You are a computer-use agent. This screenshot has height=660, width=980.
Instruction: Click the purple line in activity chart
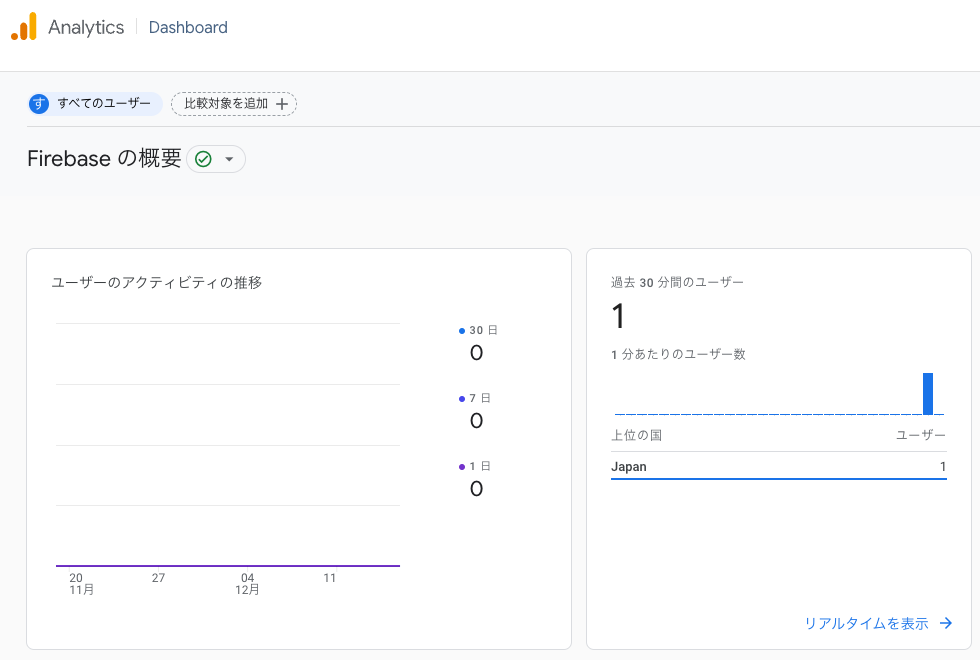coord(228,566)
